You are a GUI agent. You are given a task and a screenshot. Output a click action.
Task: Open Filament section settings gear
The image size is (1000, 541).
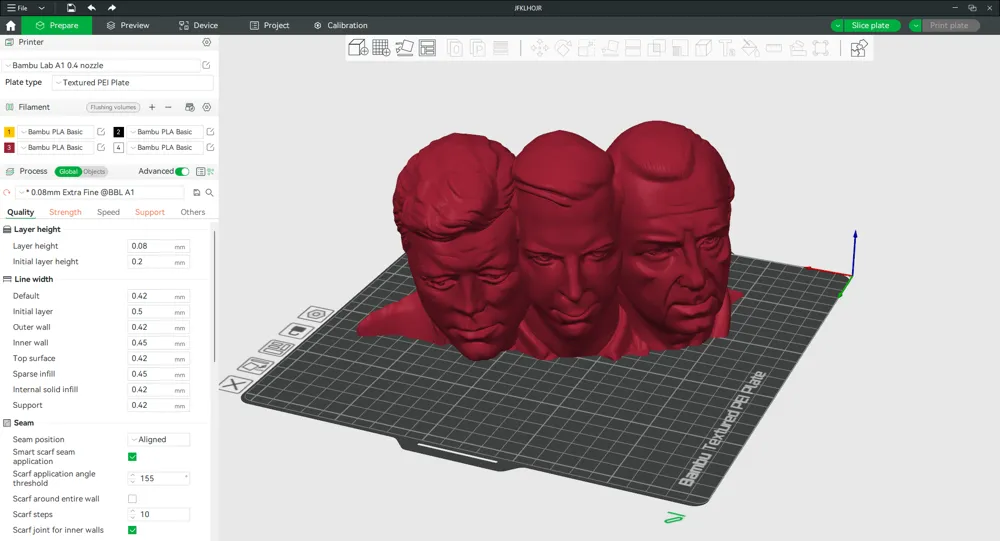207,107
